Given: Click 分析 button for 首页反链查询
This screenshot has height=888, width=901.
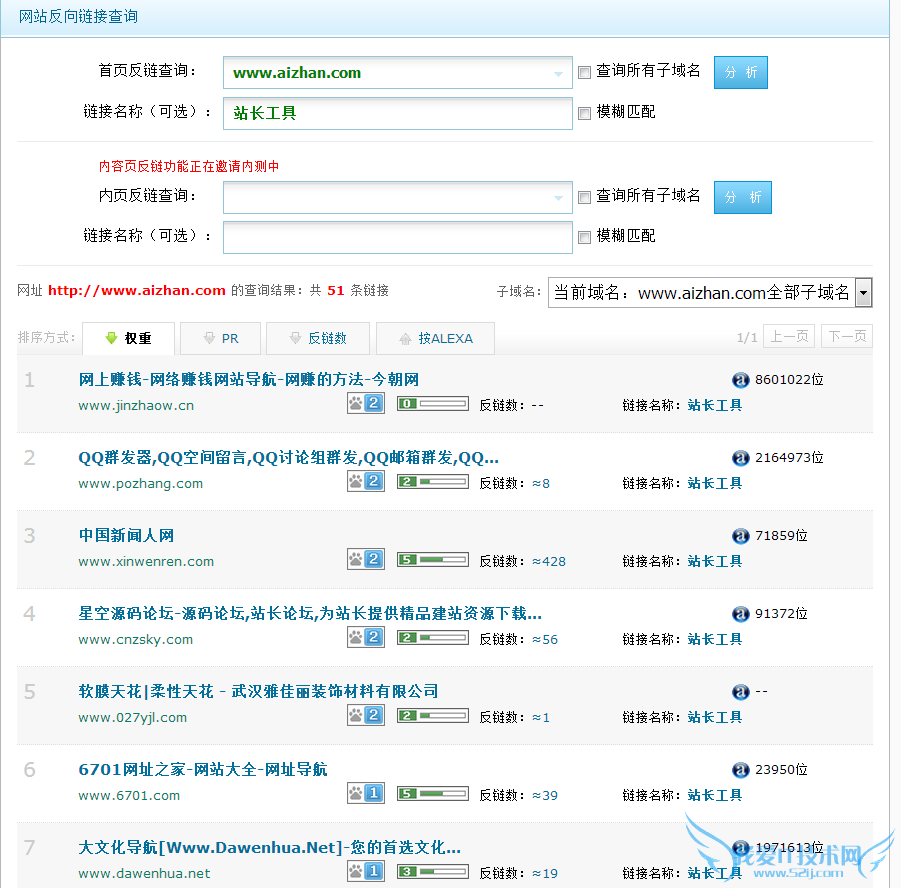Looking at the screenshot, I should (x=741, y=72).
